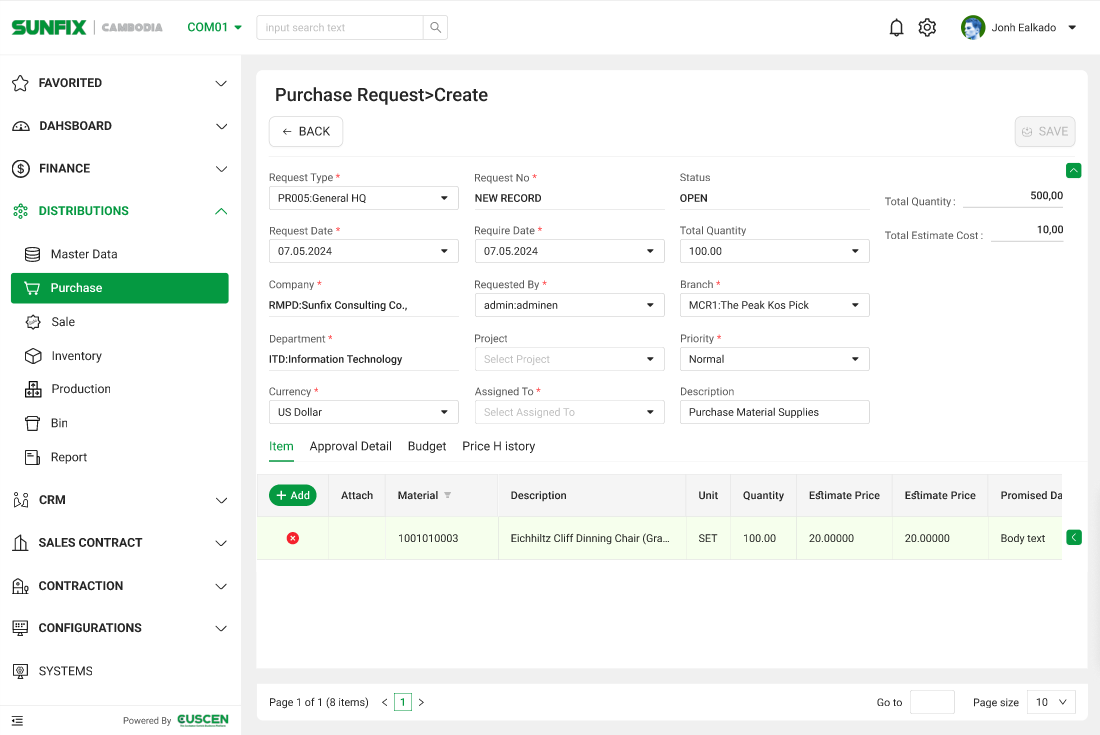Click the notification bell icon
The width and height of the screenshot is (1100, 735).
pos(896,28)
